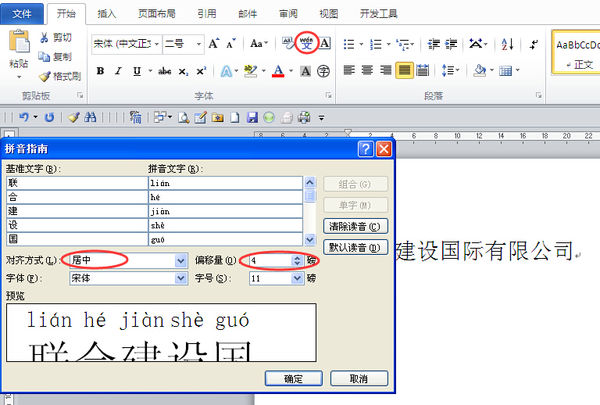The height and width of the screenshot is (405, 600).
Task: Open the Change Case Aa menu
Action: click(259, 43)
